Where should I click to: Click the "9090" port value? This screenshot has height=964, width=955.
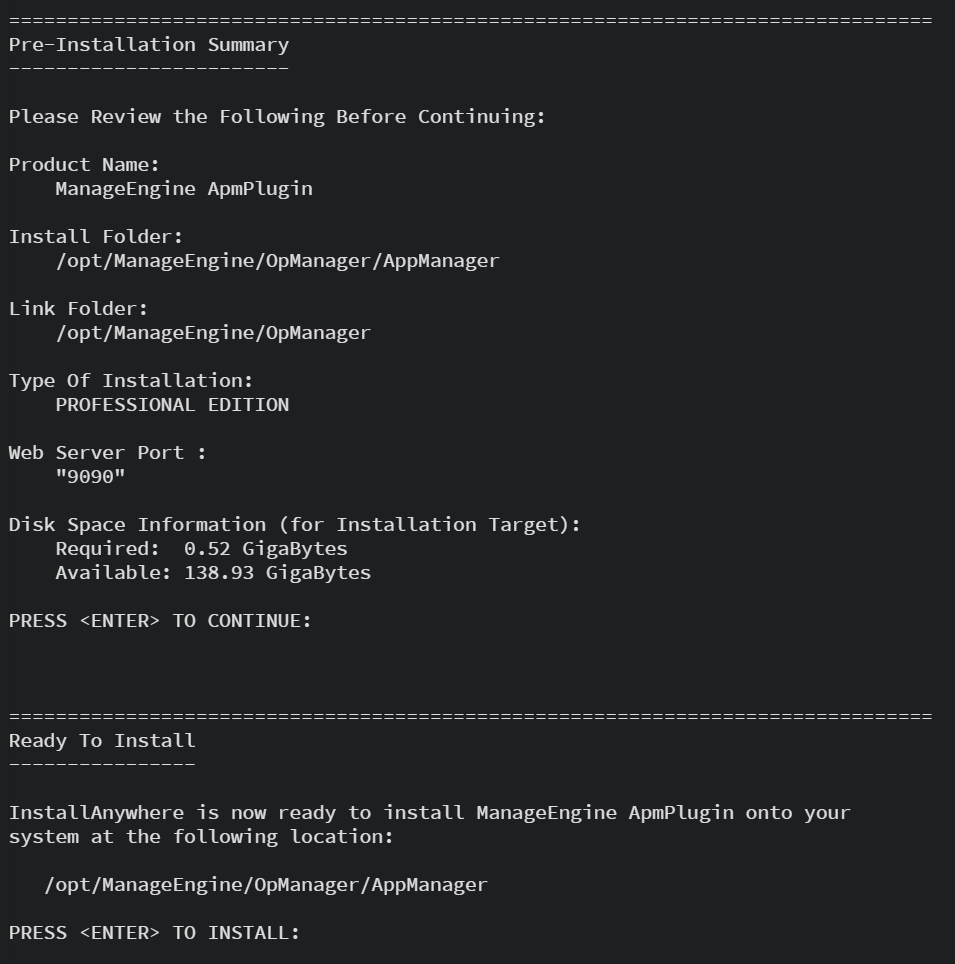(90, 477)
